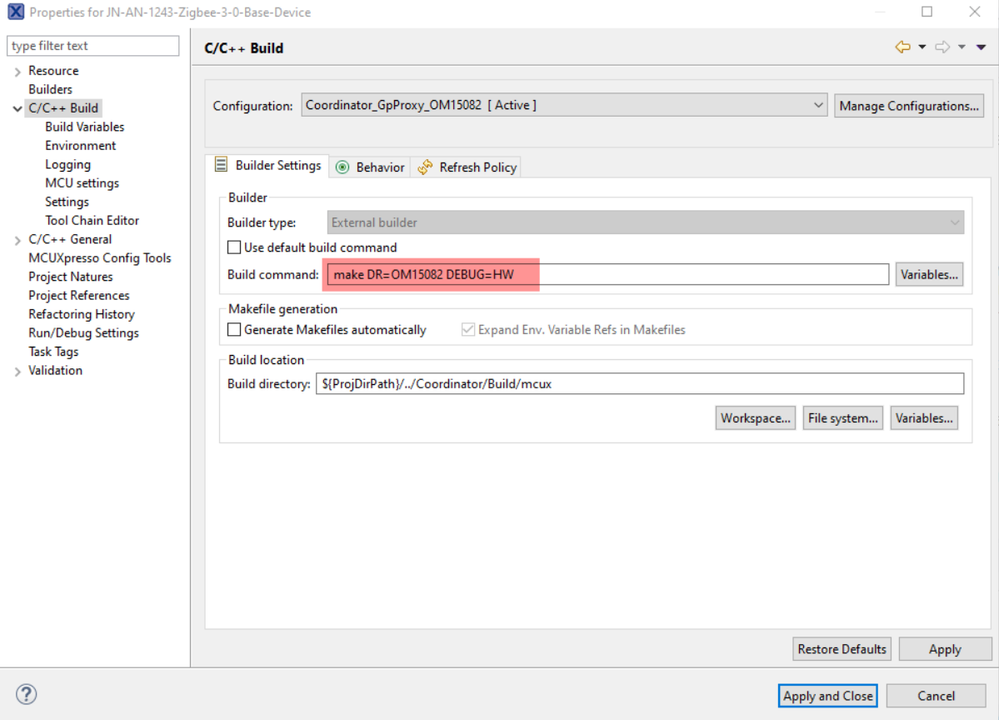Enable Use default build command checkbox

[x=234, y=247]
